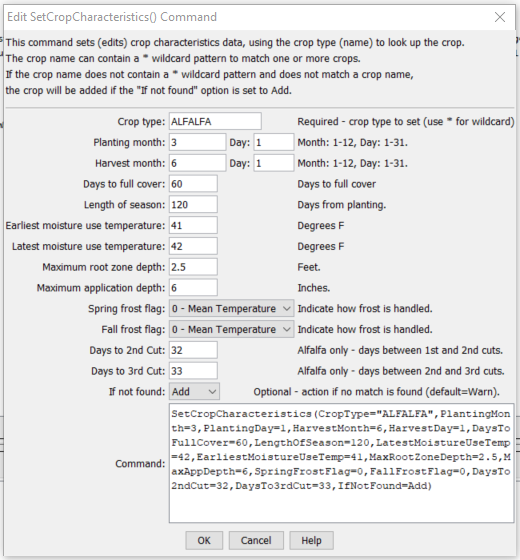
Task: Edit the Length of season field
Action: tap(193, 204)
